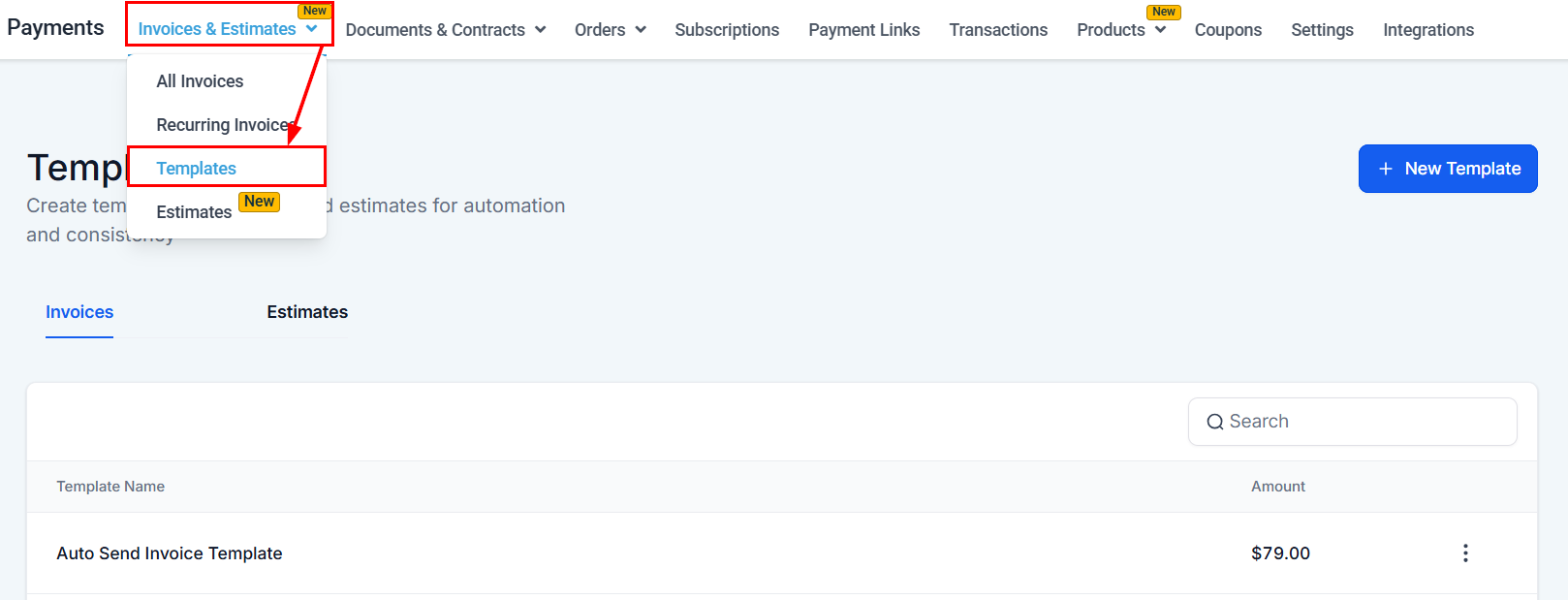Viewport: 1568px width, 600px height.
Task: Select All Invoices from the dropdown
Action: coord(200,81)
